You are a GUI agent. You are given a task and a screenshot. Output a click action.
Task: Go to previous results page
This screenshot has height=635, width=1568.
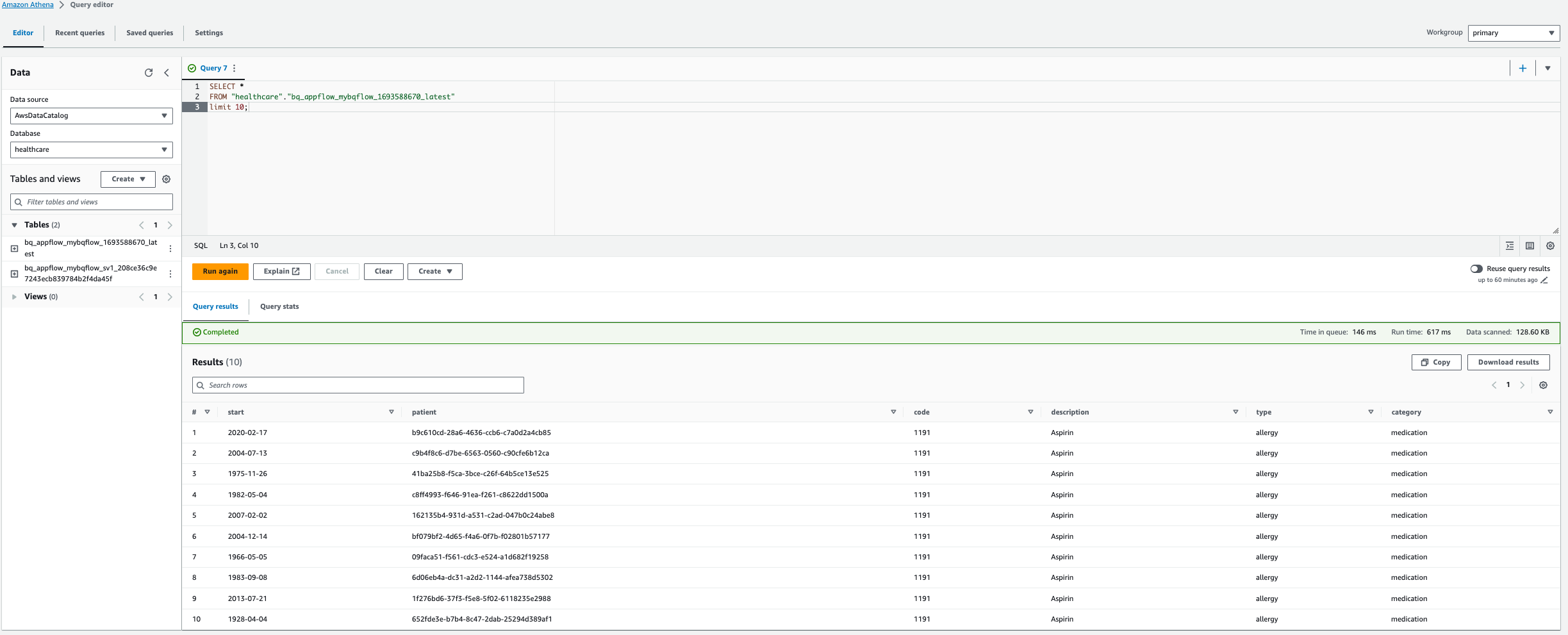1494,385
